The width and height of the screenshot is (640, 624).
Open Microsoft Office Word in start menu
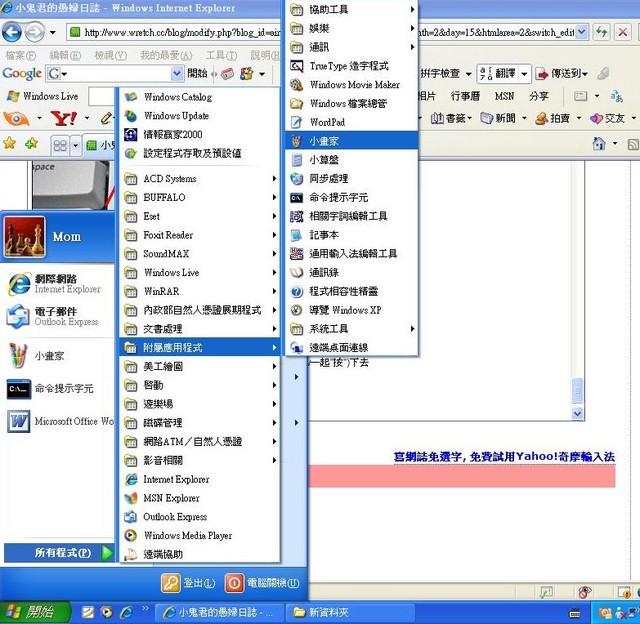tap(59, 421)
